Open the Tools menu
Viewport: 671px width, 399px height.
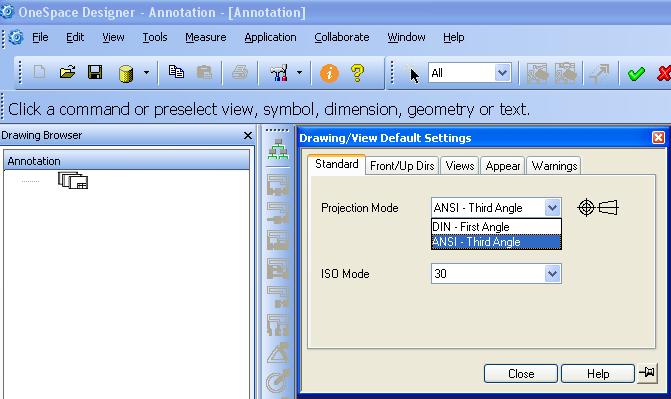coord(155,38)
